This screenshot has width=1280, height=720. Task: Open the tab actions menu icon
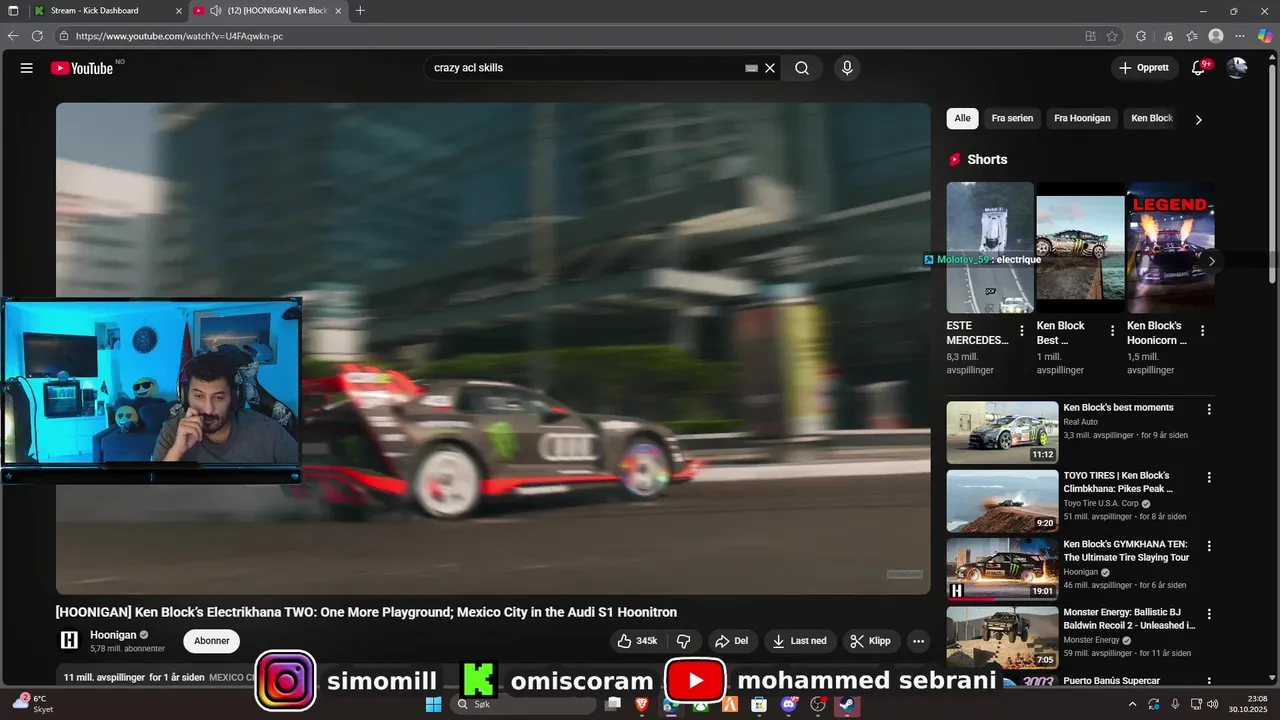[x=13, y=10]
